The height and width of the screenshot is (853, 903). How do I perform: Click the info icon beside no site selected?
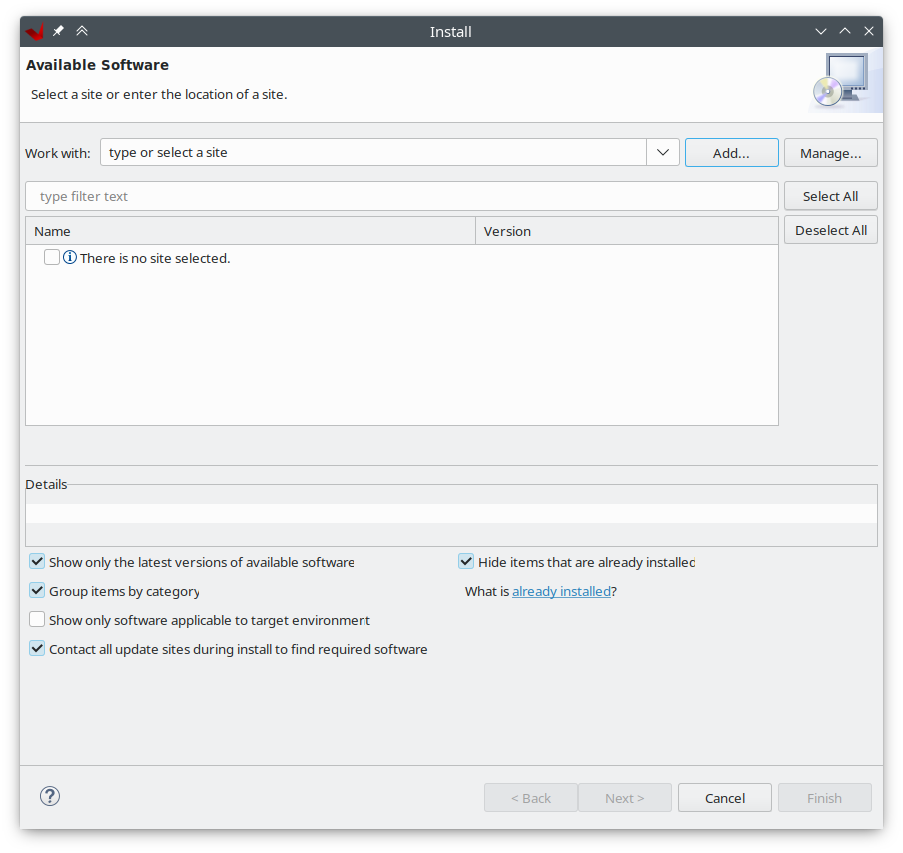[x=70, y=257]
